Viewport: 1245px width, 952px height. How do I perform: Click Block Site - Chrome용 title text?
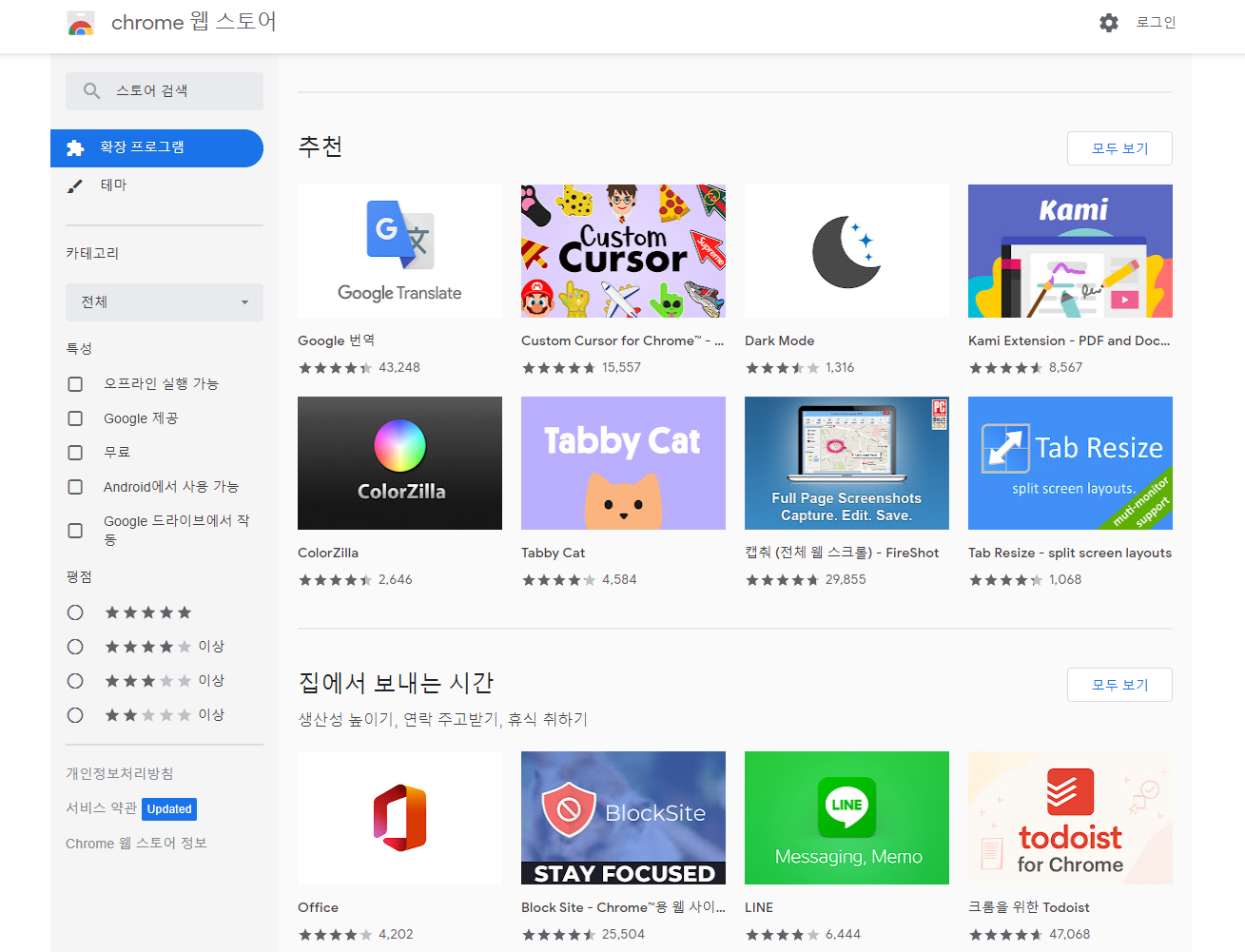pos(623,907)
